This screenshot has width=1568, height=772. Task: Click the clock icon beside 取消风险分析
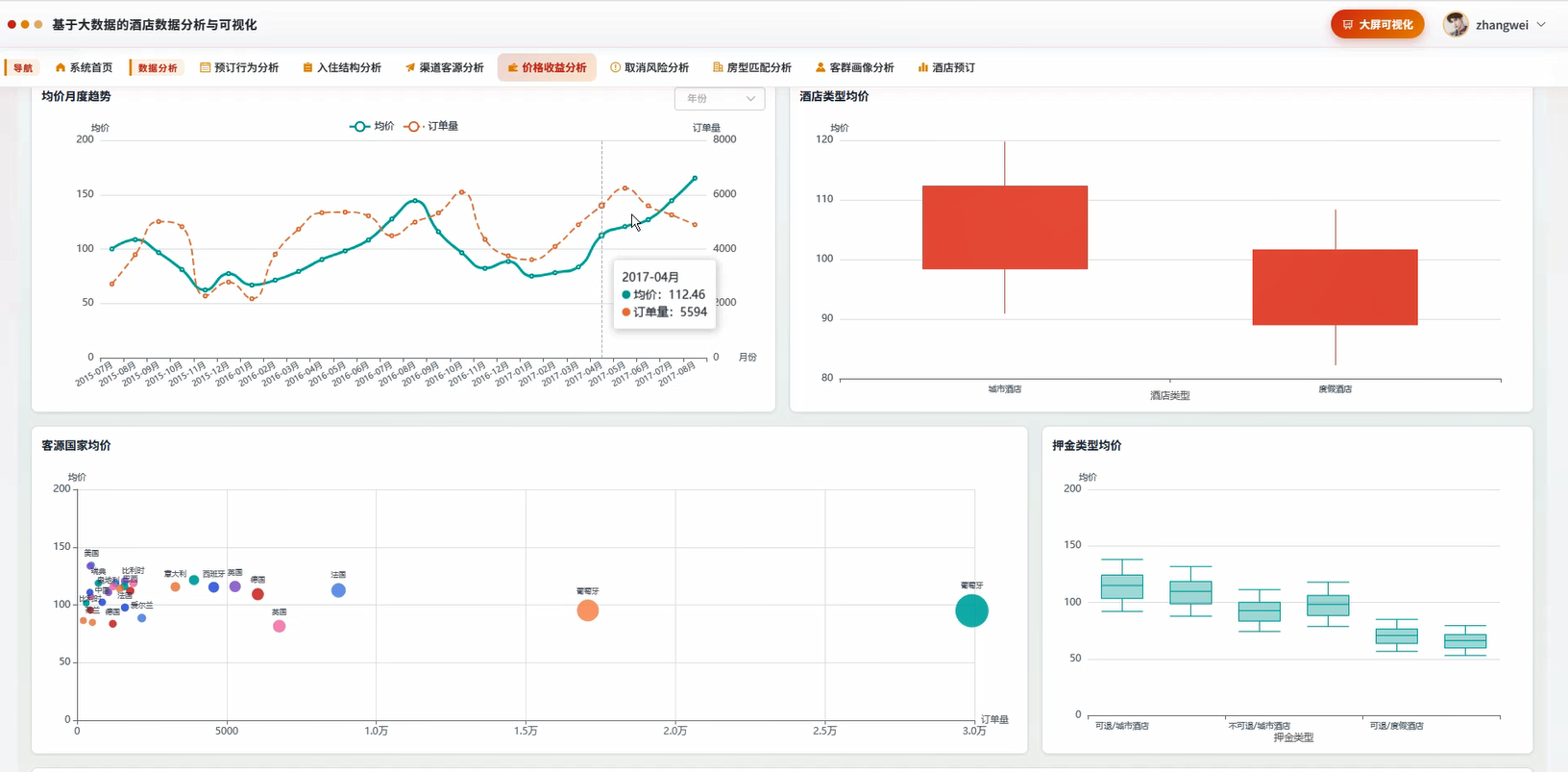click(616, 67)
